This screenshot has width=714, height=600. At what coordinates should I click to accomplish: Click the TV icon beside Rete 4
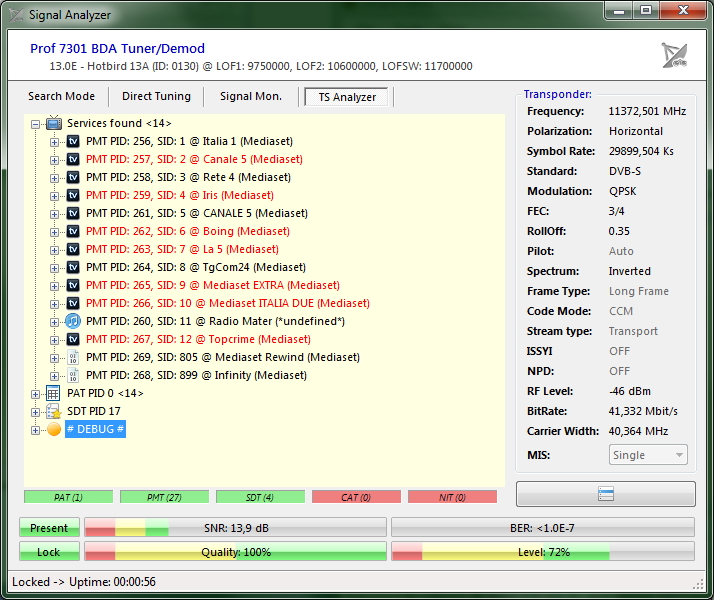tap(73, 177)
